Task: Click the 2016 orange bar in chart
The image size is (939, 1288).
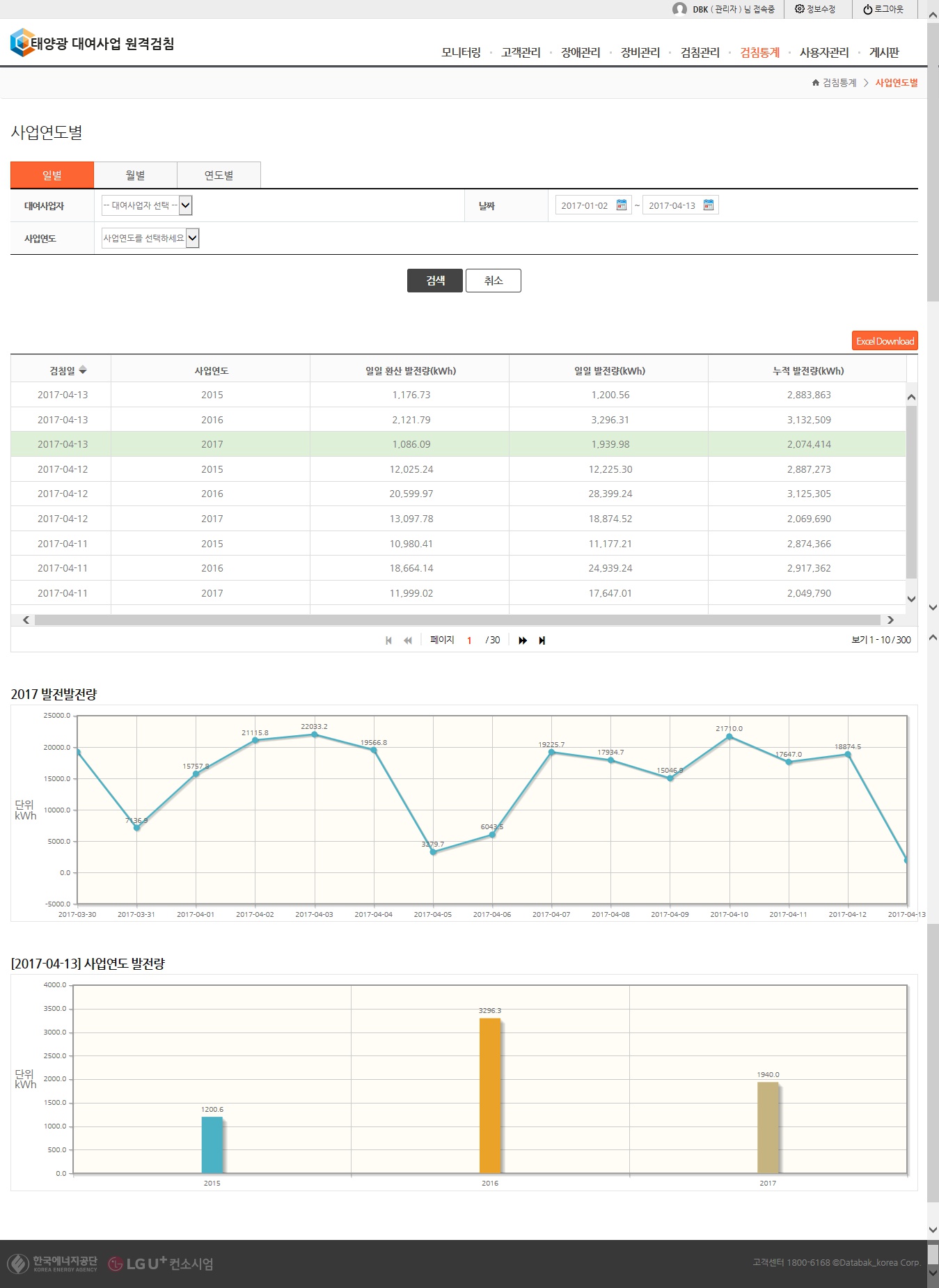Action: pos(490,1096)
